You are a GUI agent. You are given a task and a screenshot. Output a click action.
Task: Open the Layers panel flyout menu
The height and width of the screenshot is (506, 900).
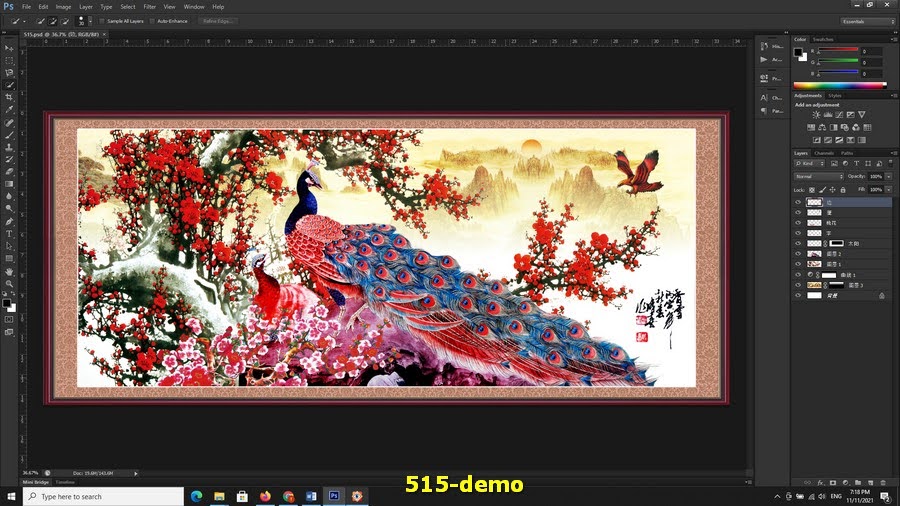(x=893, y=153)
